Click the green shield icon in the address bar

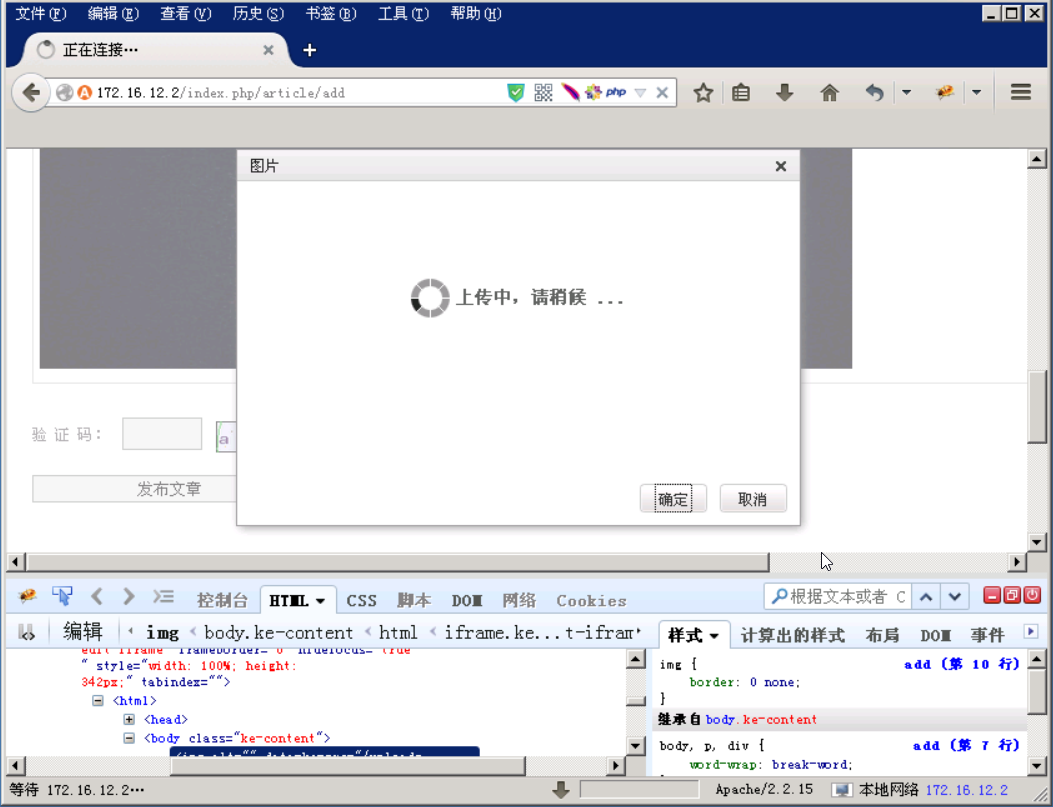click(x=515, y=92)
